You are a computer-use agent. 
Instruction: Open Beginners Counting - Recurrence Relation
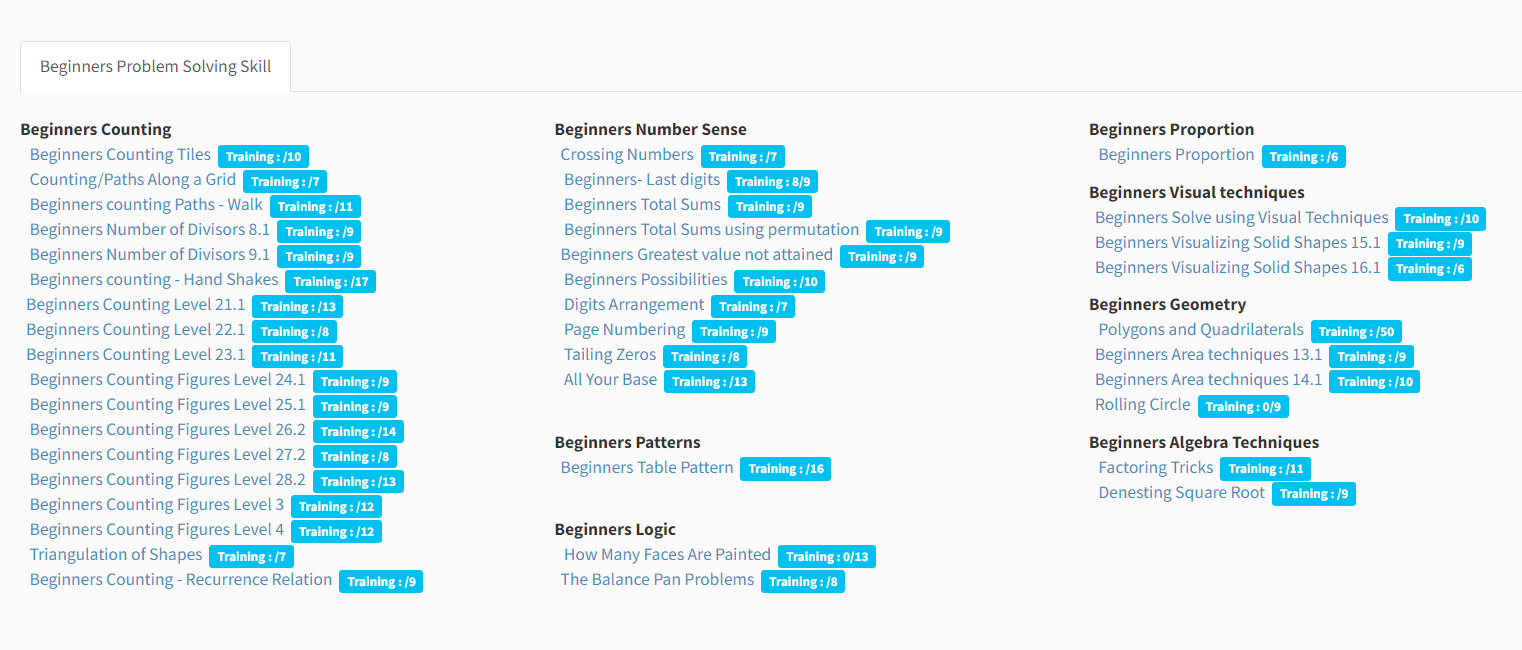click(181, 580)
